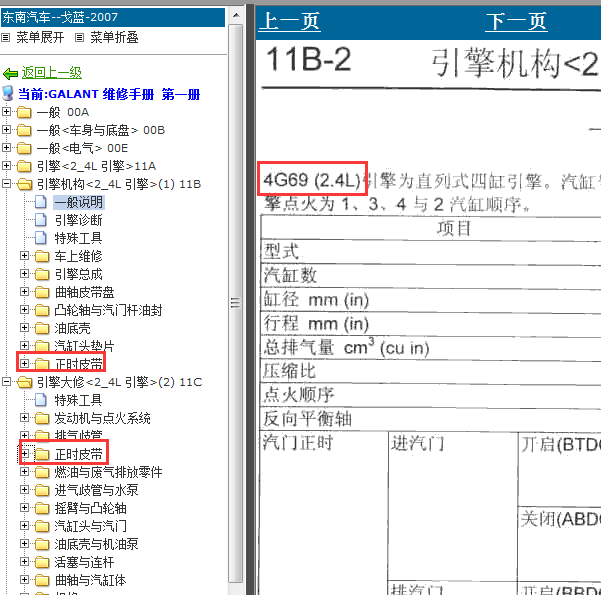This screenshot has width=601, height=595.
Task: Open the 引擎诊断 page
Action: coord(79,220)
